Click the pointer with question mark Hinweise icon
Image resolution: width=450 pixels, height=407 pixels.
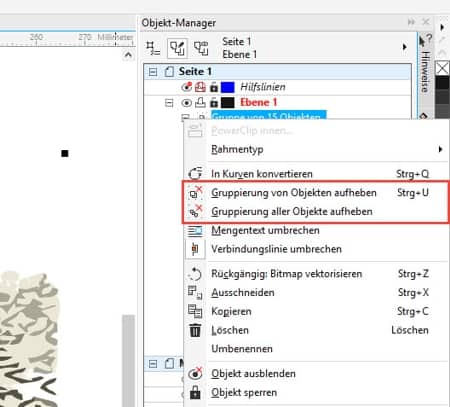[x=425, y=40]
